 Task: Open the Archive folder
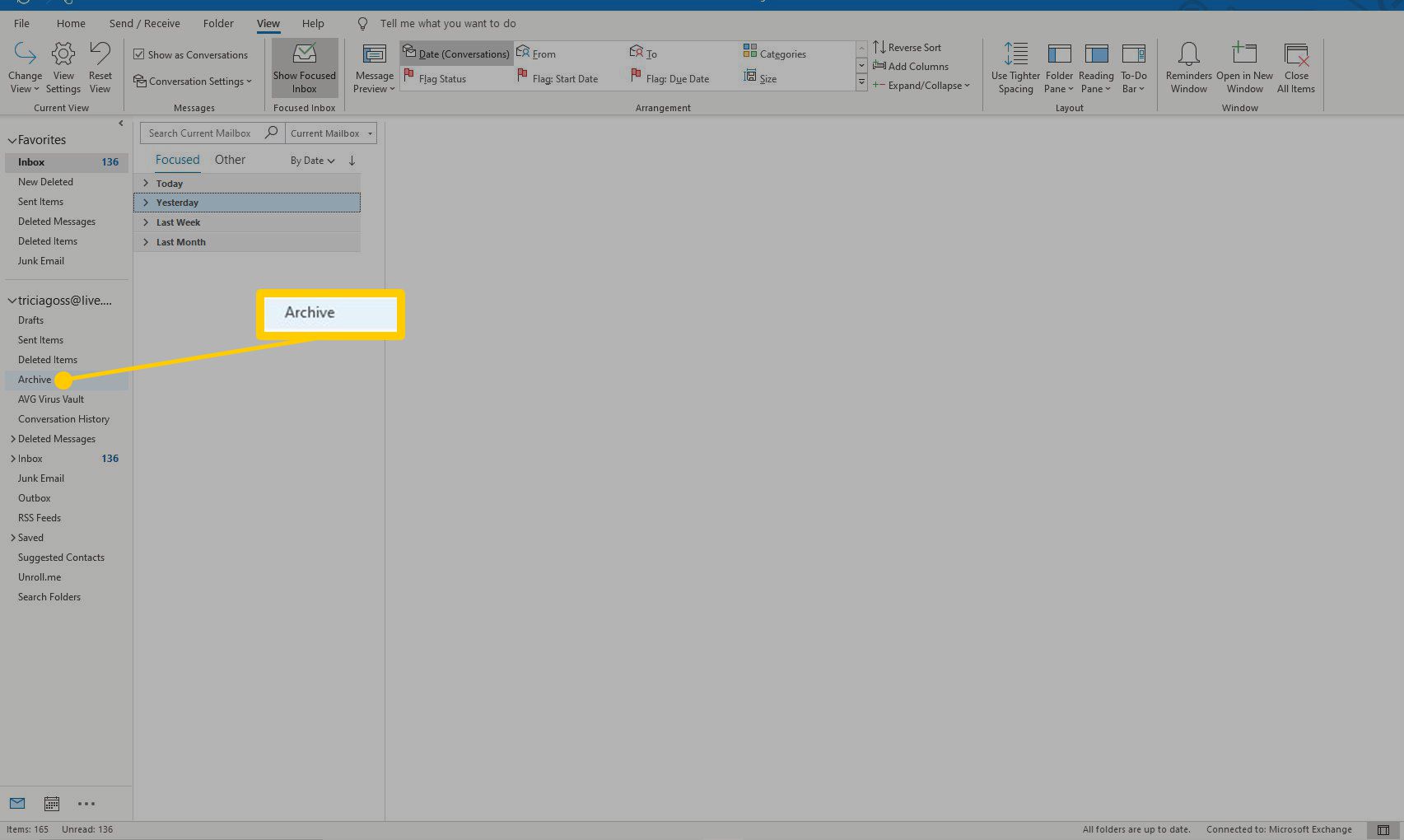[x=67, y=380]
